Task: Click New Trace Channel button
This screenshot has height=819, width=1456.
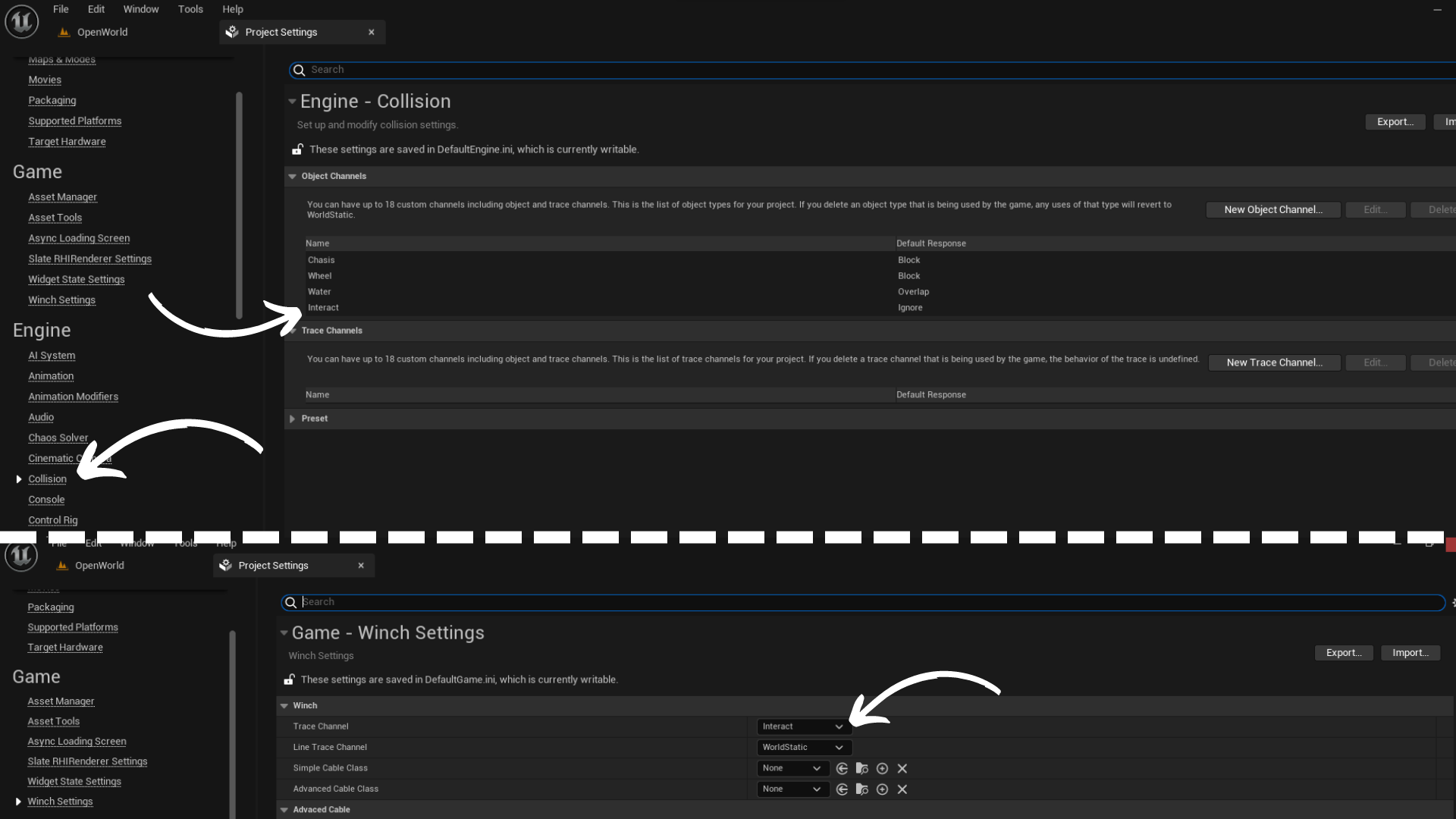Action: coord(1274,363)
